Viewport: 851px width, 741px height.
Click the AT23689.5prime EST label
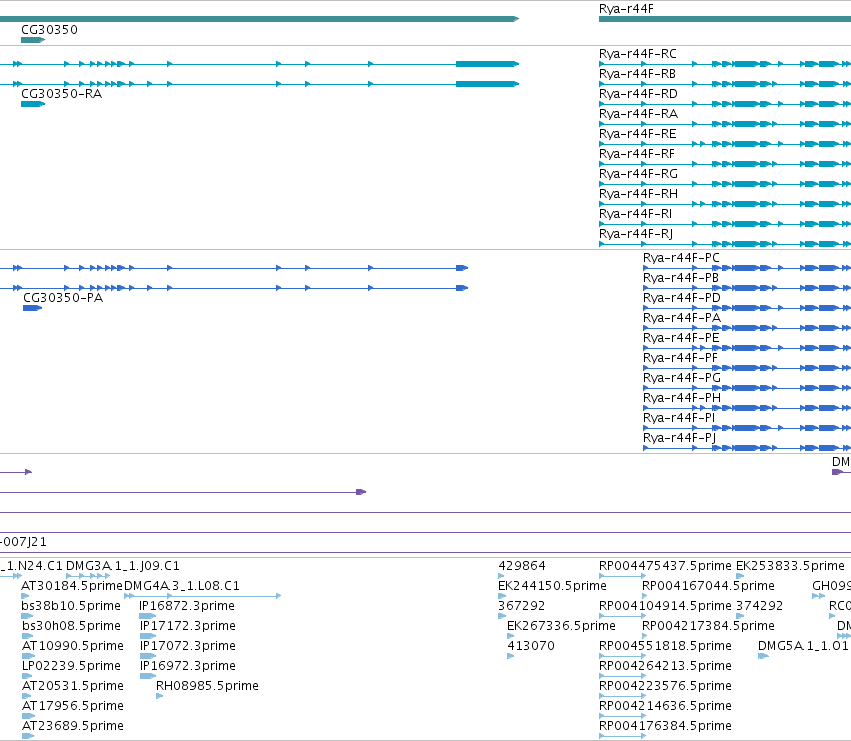coord(73,726)
